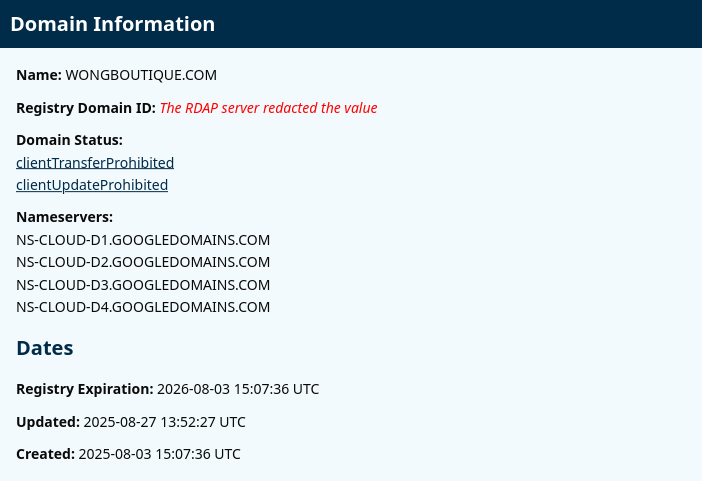The height and width of the screenshot is (481, 702).
Task: Click the updated date 2025-08-27 value
Action: [164, 422]
